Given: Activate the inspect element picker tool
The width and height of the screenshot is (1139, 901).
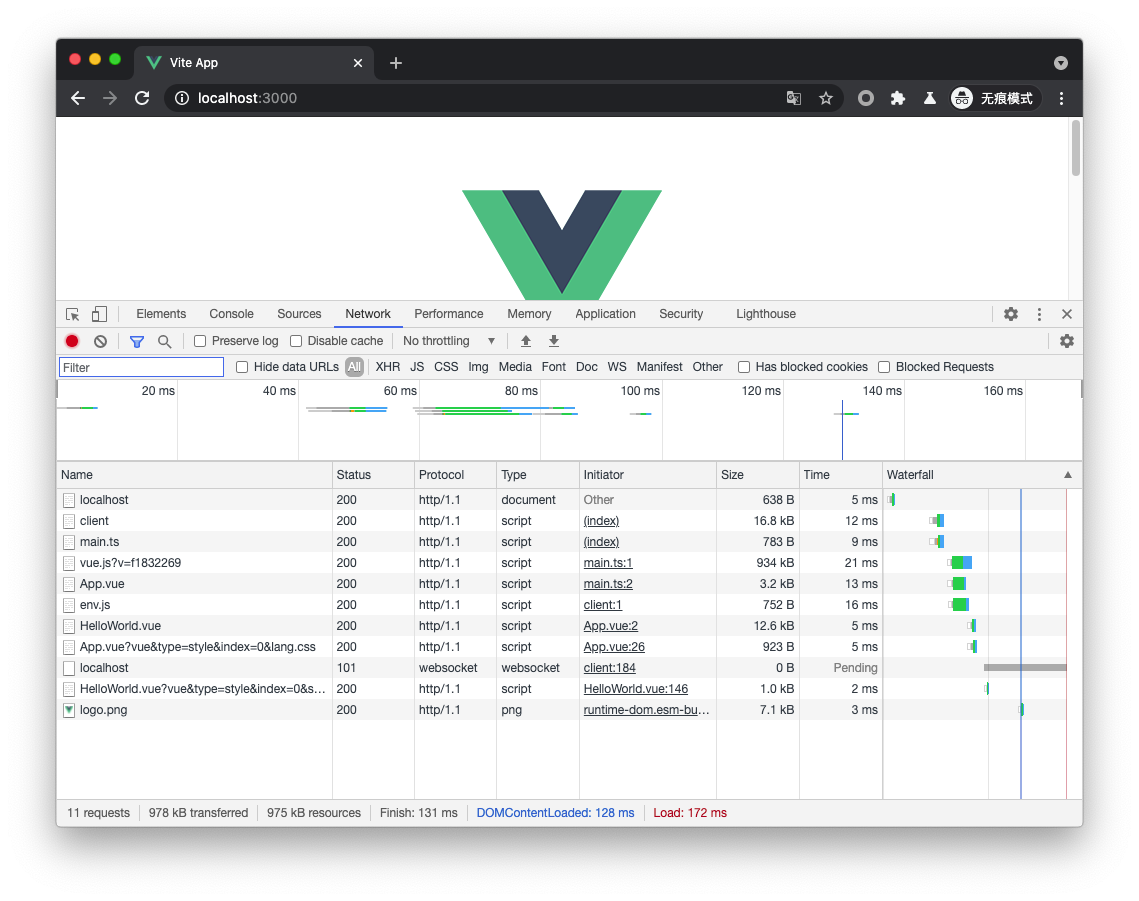Looking at the screenshot, I should coord(73,314).
